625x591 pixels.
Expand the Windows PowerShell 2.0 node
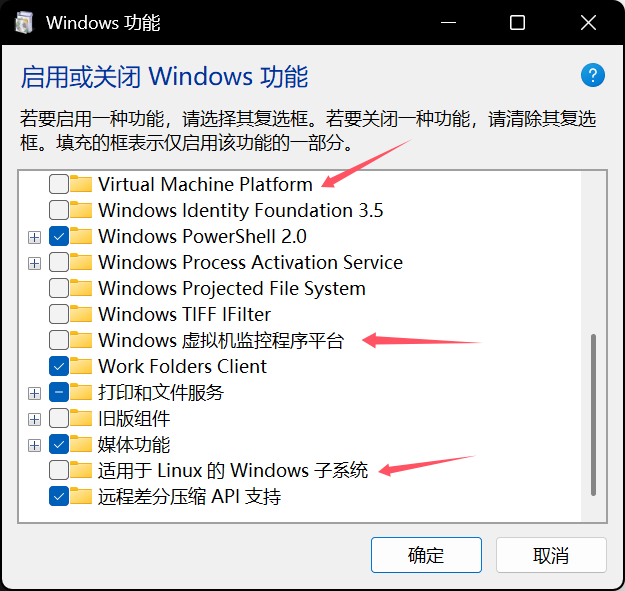point(35,238)
